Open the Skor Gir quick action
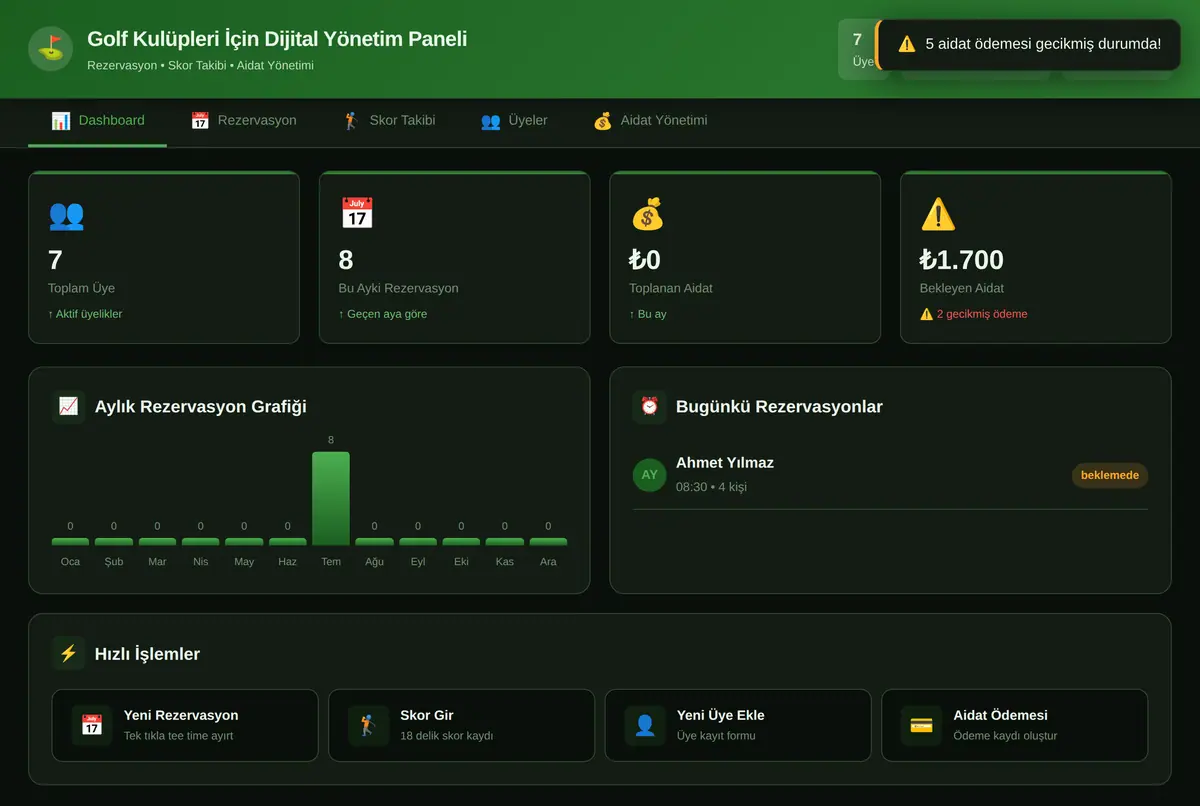The image size is (1200, 806). [x=461, y=725]
